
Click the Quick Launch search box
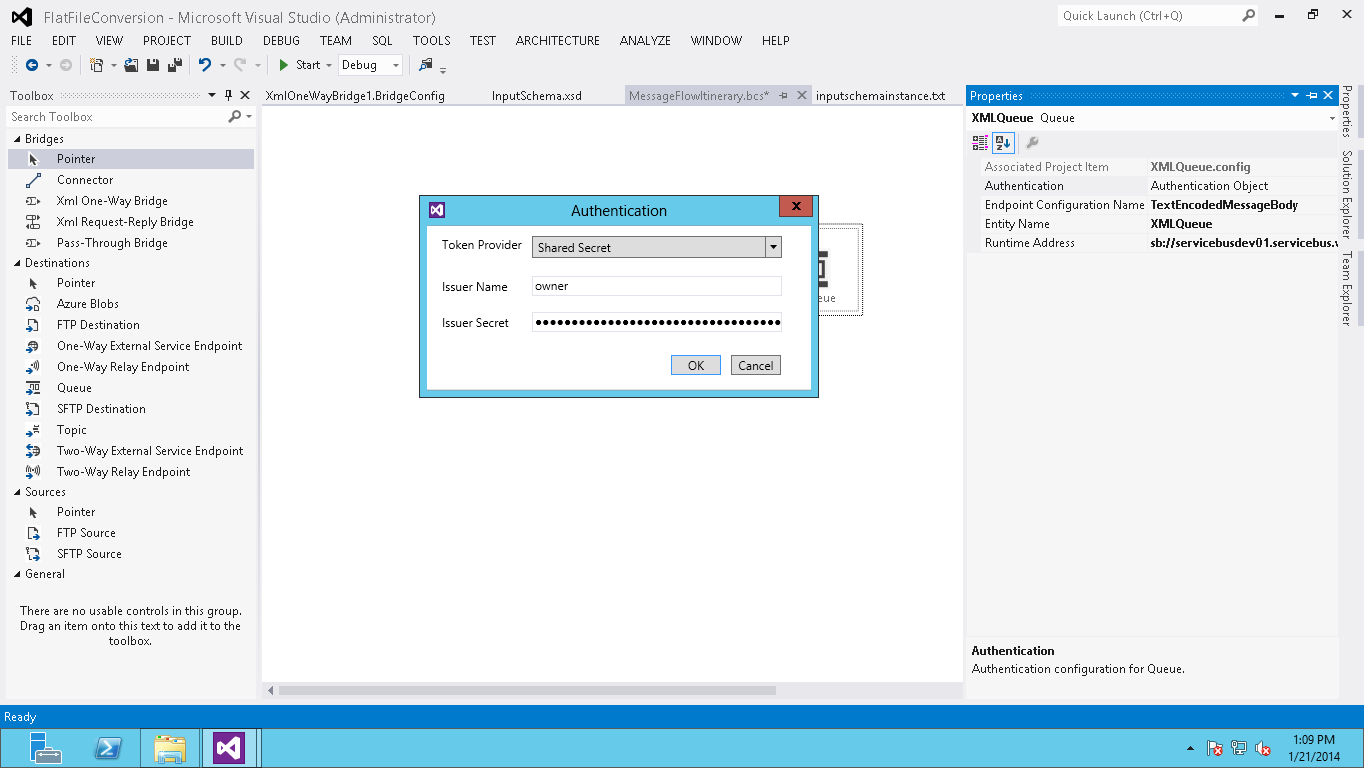click(x=1149, y=16)
